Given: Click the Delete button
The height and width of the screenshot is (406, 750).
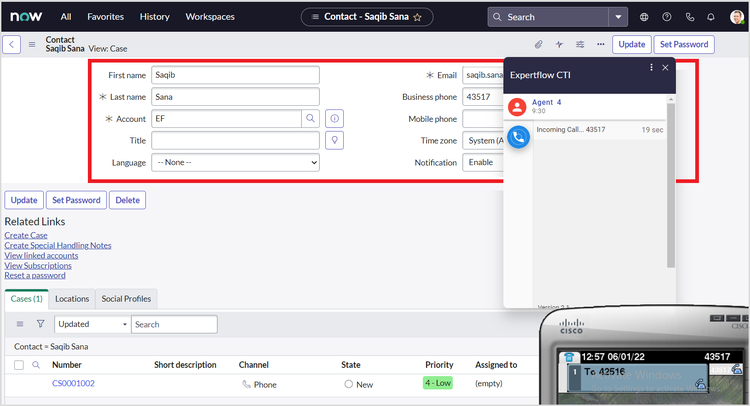Looking at the screenshot, I should pyautogui.click(x=127, y=200).
